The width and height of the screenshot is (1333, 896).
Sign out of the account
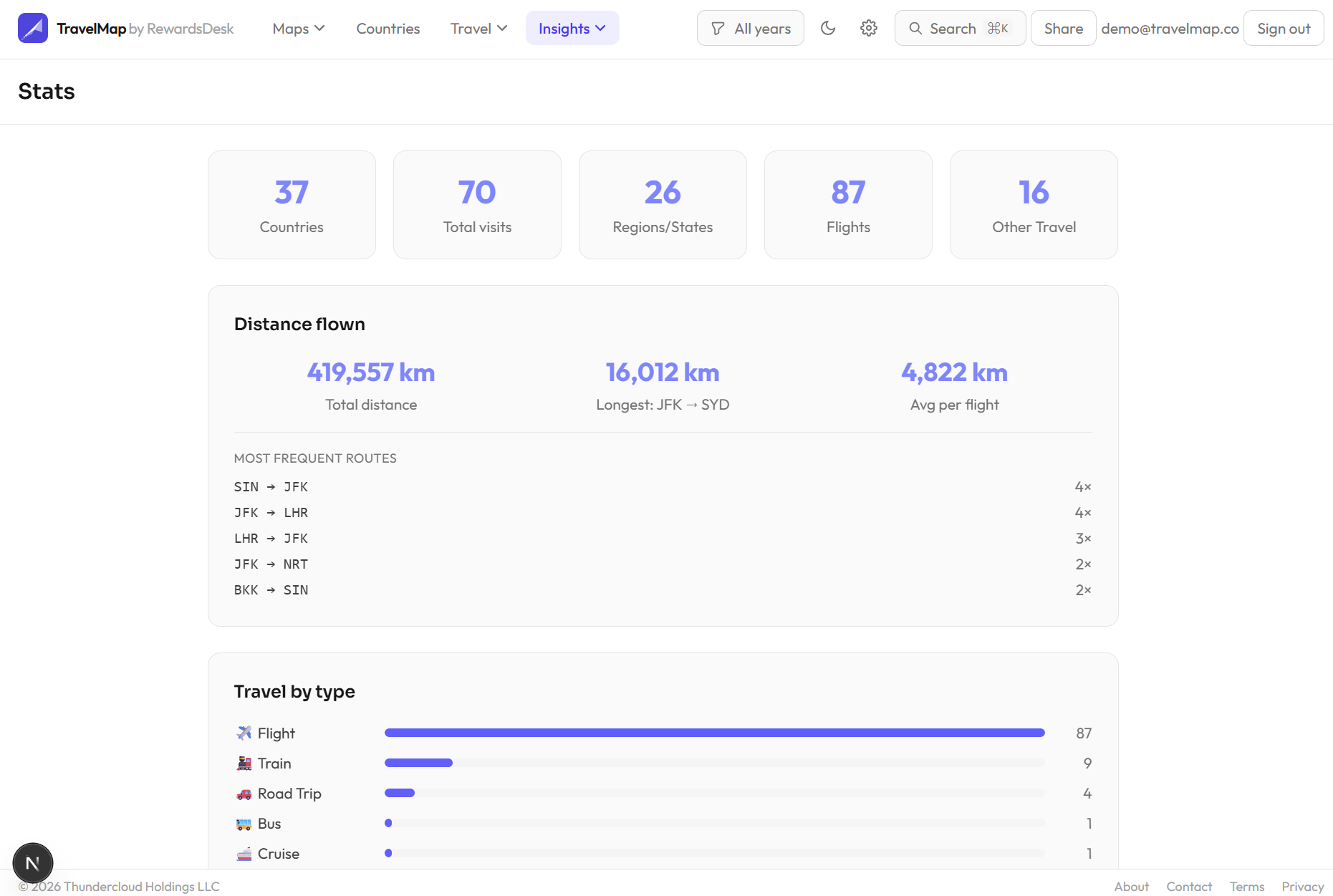click(x=1283, y=28)
